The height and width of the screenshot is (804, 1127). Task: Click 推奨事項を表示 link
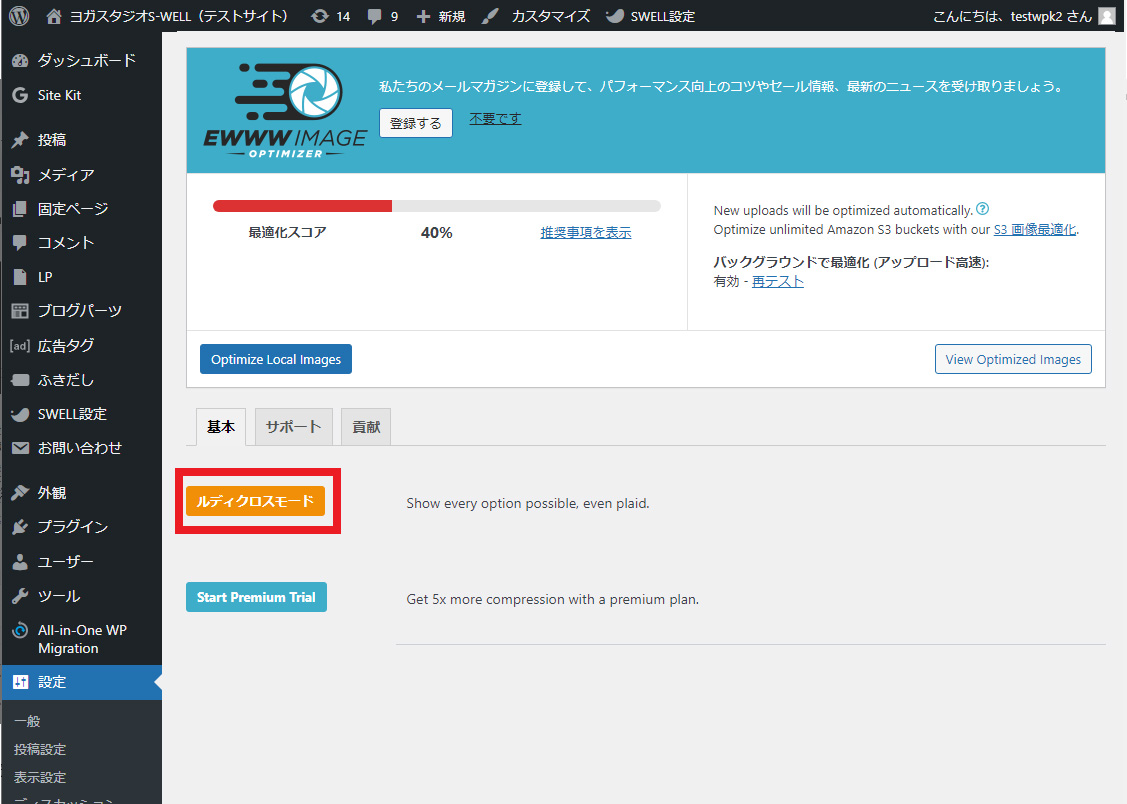(586, 232)
